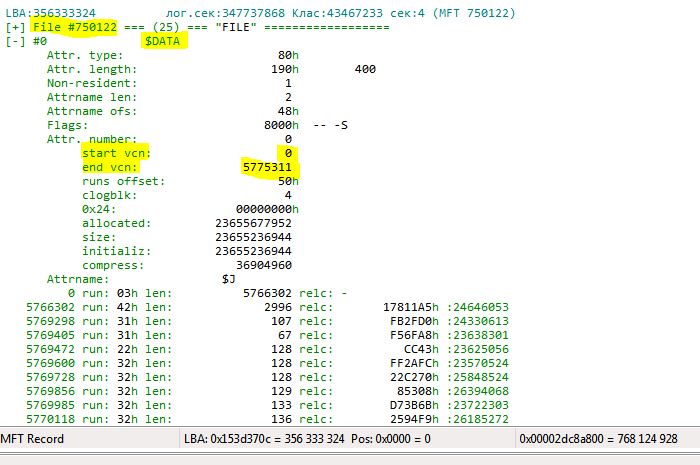Click the clogblk value 4
This screenshot has height=465, width=700.
click(x=288, y=195)
